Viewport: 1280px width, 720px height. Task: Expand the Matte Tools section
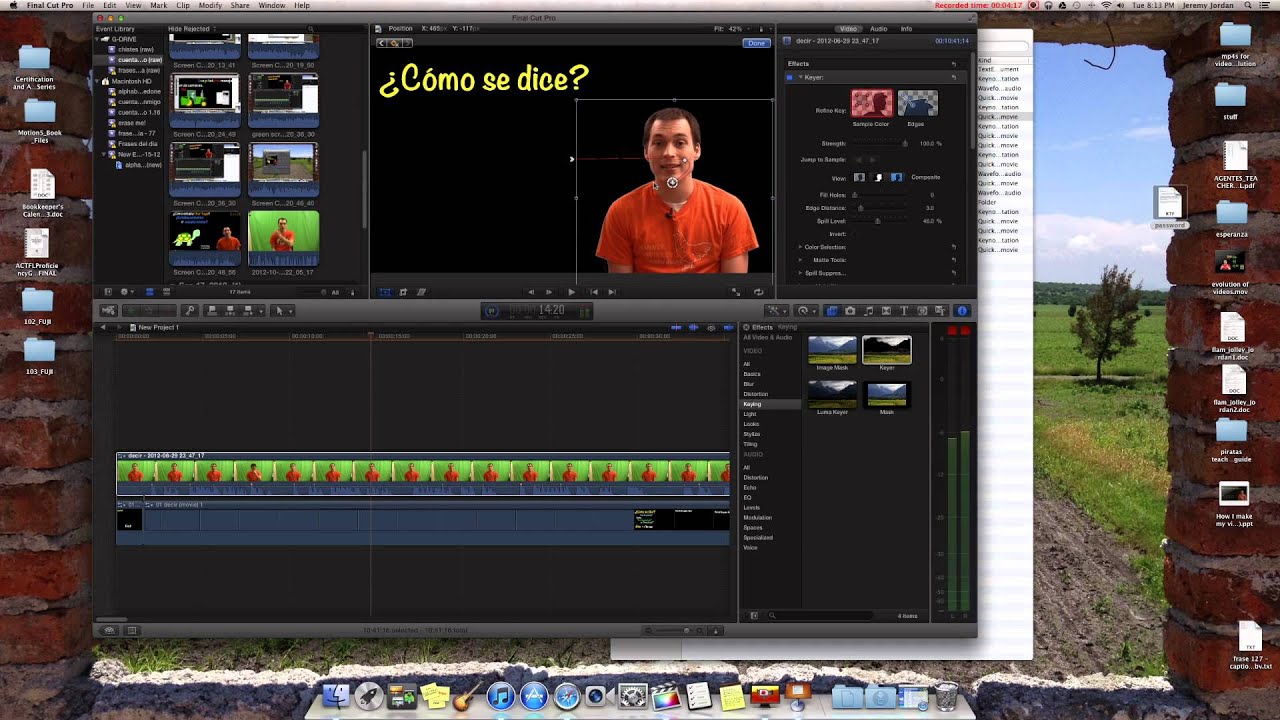tap(800, 260)
